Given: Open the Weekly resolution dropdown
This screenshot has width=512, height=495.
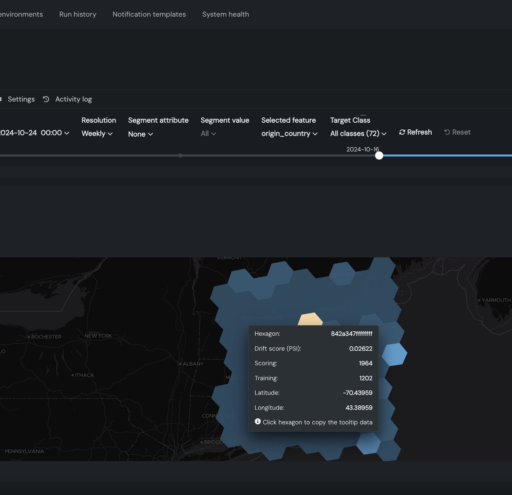Looking at the screenshot, I should point(97,133).
